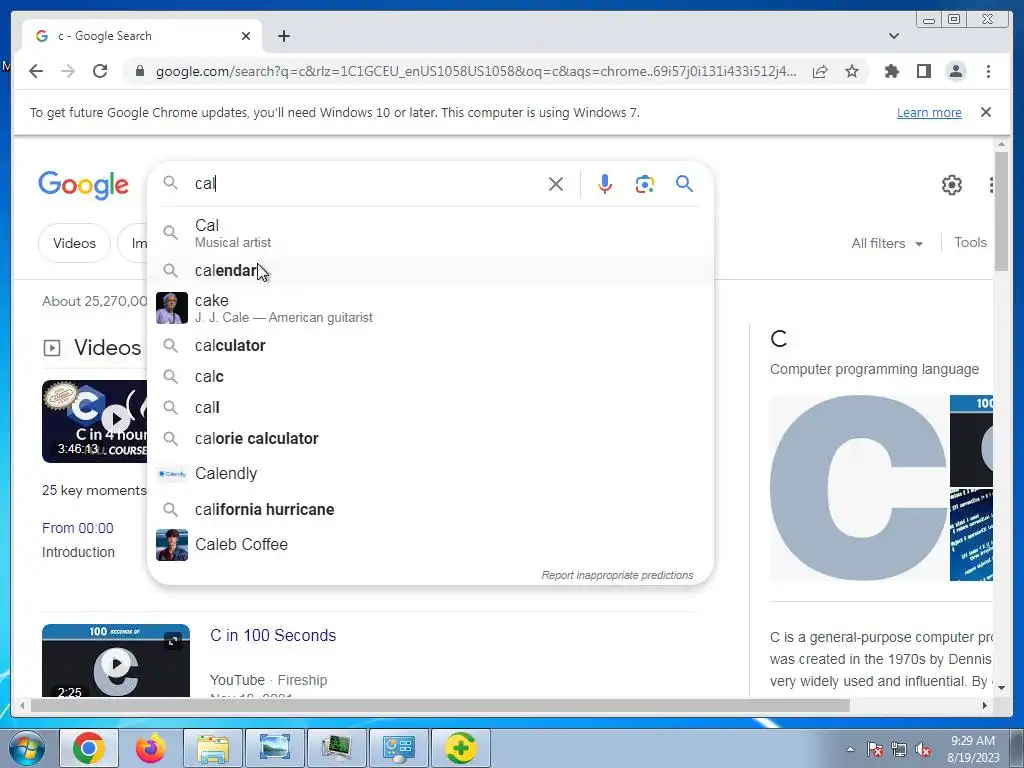Open the Extensions puzzle icon
The height and width of the screenshot is (768, 1024).
891,71
